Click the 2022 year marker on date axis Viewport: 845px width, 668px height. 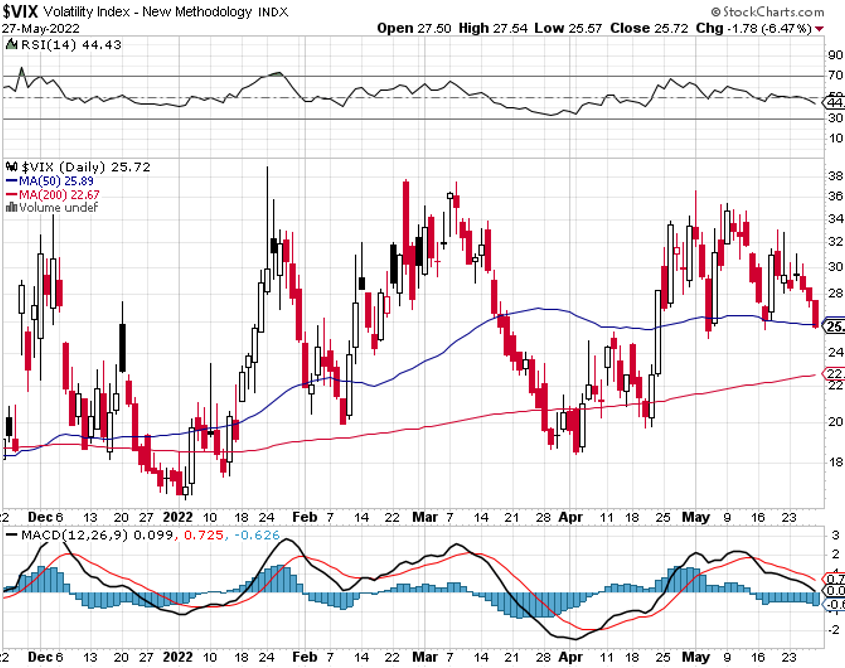coord(177,516)
